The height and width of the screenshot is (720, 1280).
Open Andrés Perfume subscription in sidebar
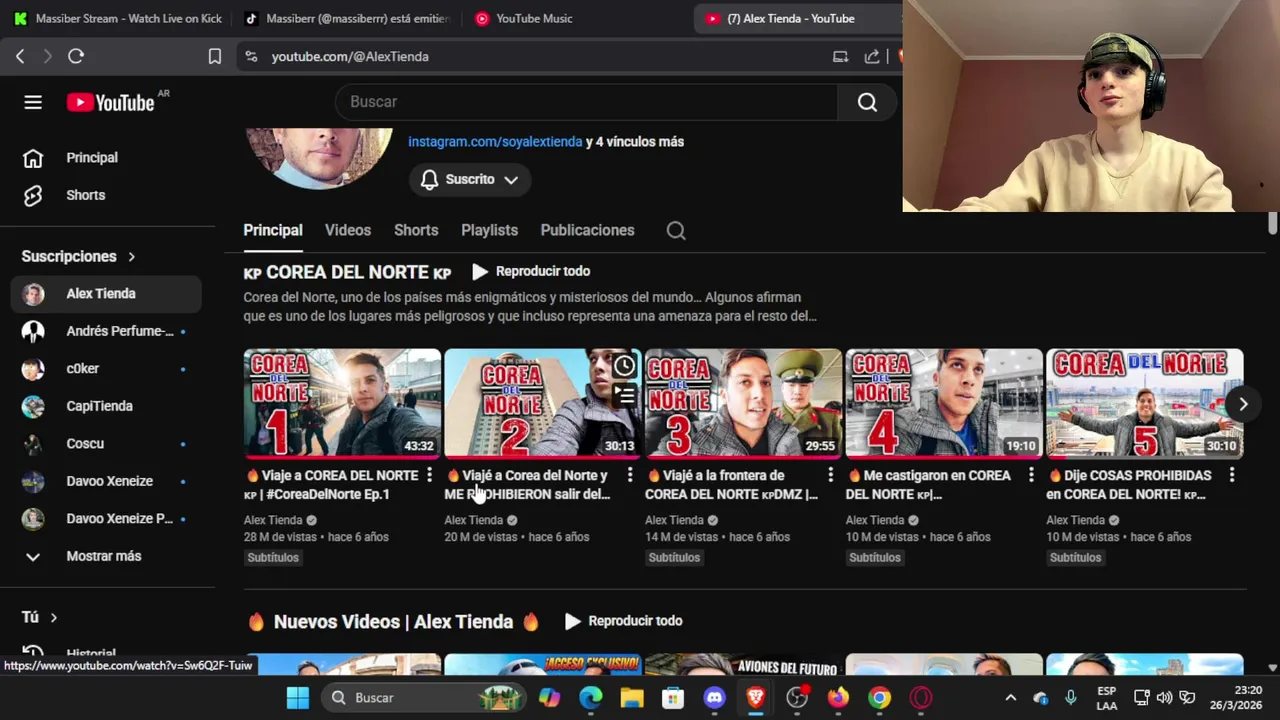[106, 331]
